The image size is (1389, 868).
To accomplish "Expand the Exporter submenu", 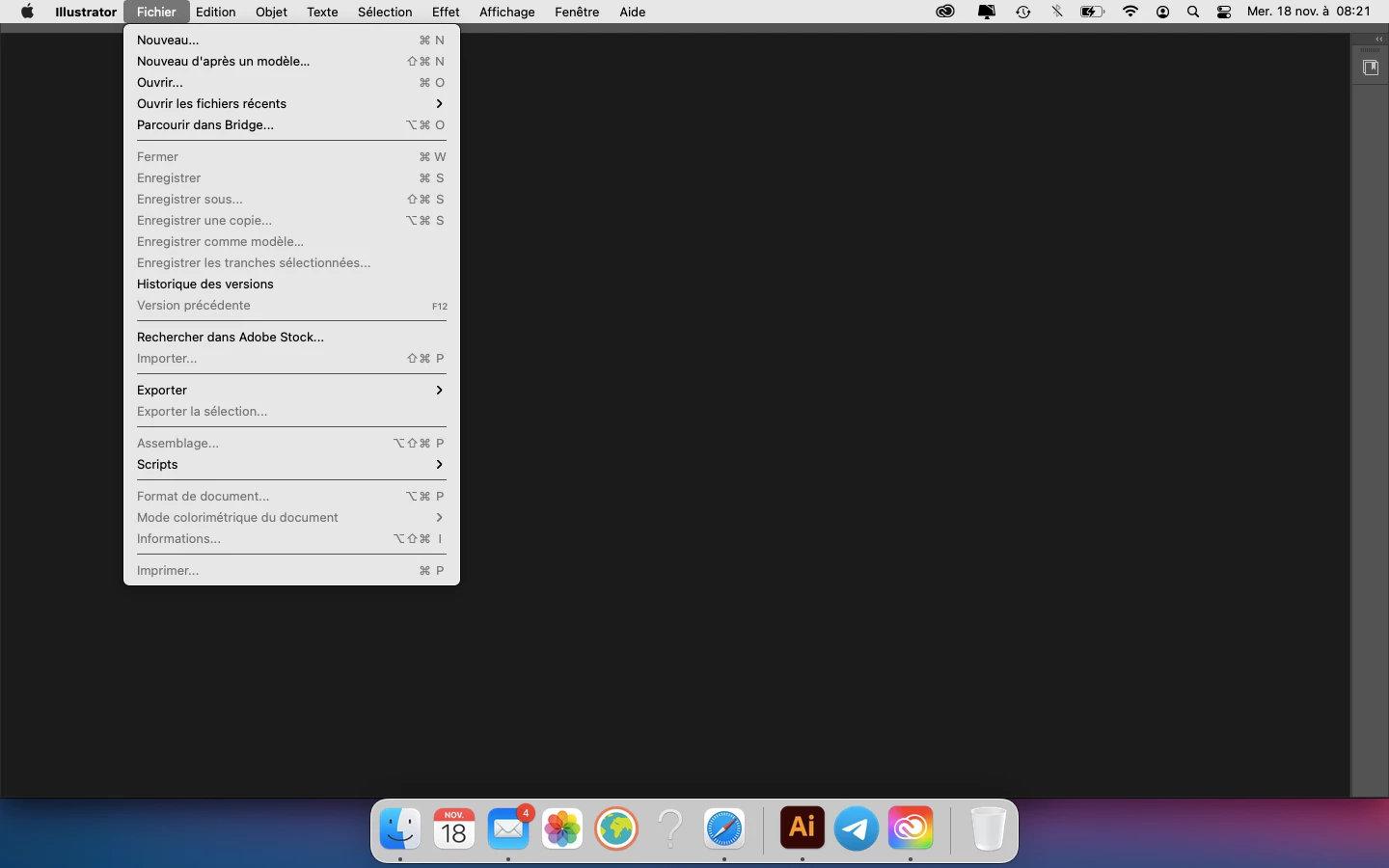I will (291, 390).
